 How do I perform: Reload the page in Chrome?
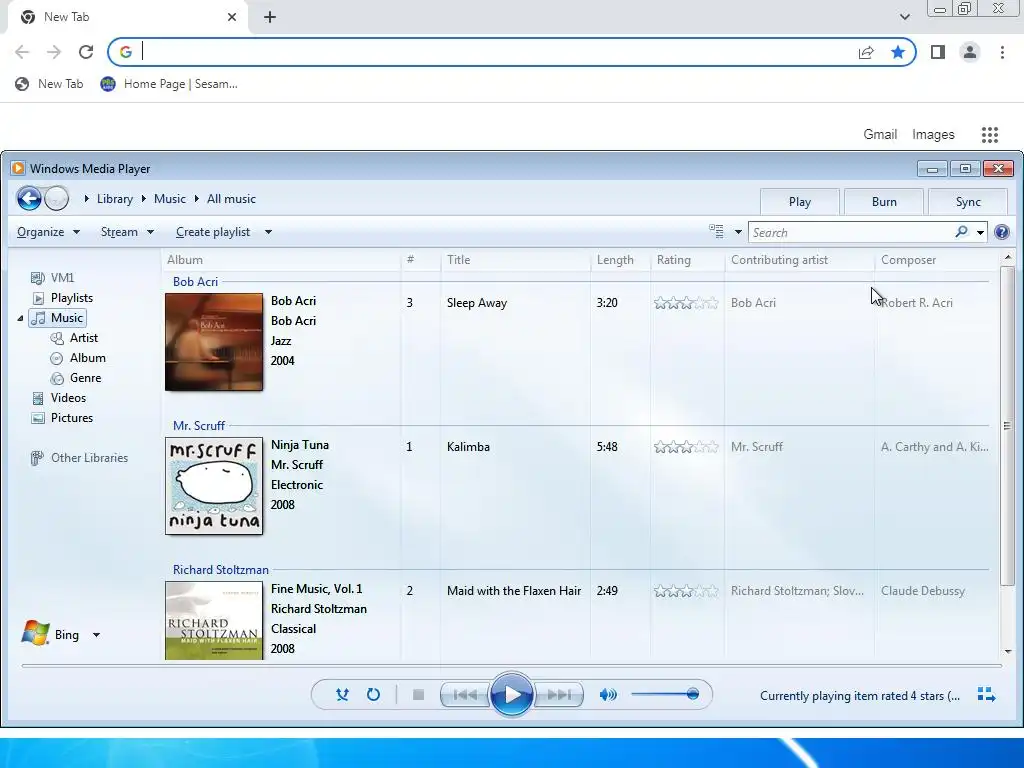pyautogui.click(x=86, y=52)
